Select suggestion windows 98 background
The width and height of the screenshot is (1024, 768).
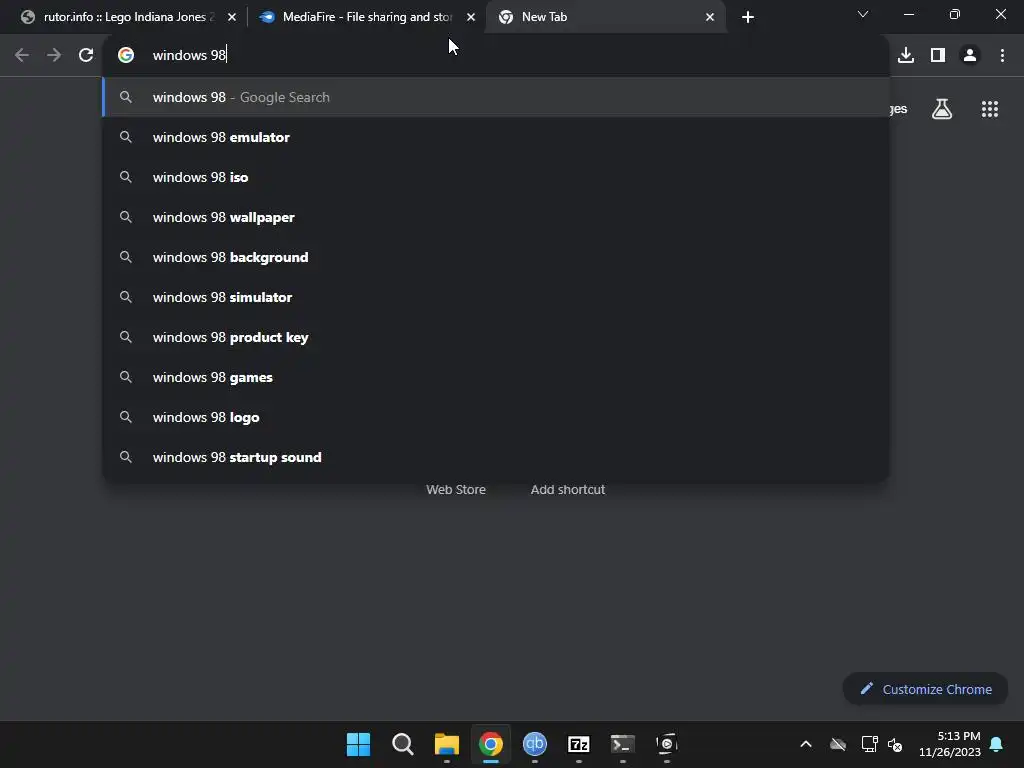tap(496, 257)
